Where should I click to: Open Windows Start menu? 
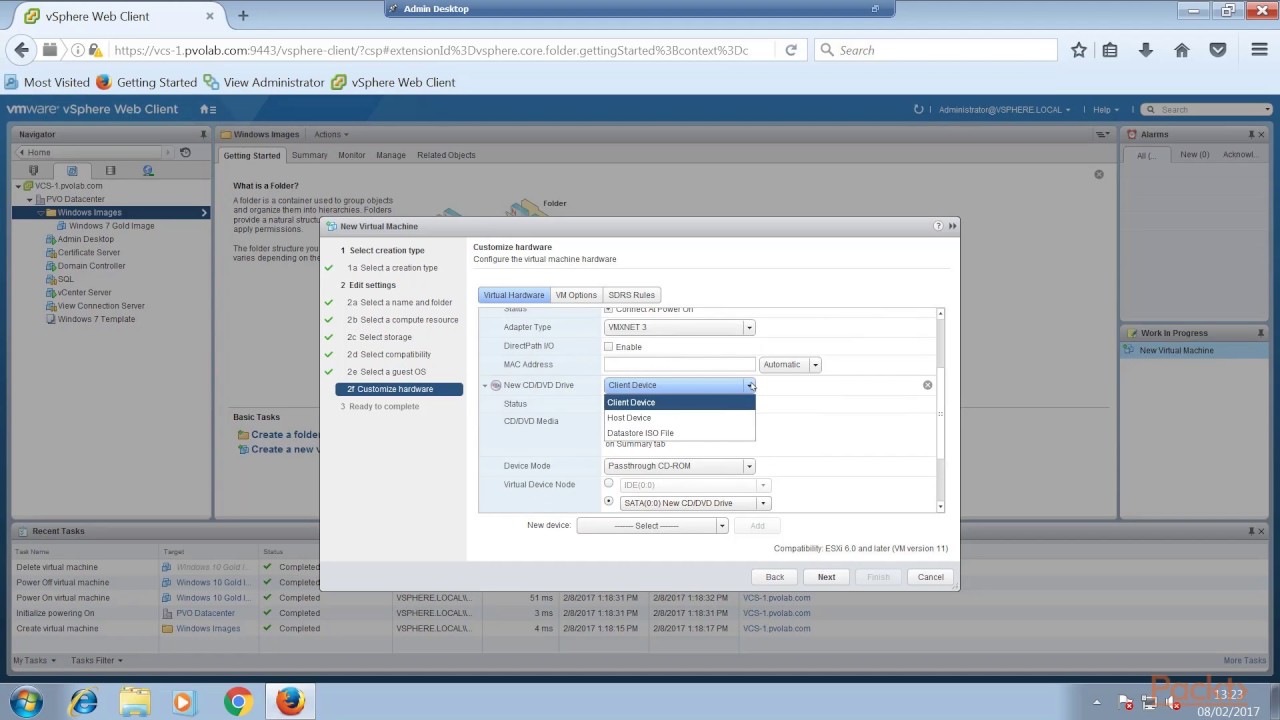(x=27, y=701)
